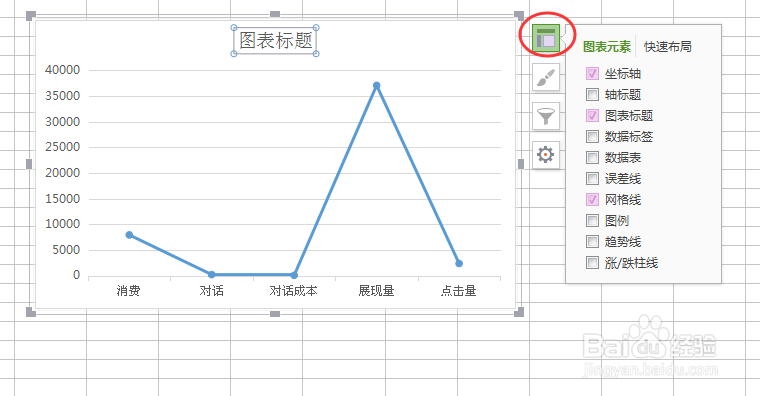Enable the 趋势线 checkbox

pyautogui.click(x=592, y=241)
